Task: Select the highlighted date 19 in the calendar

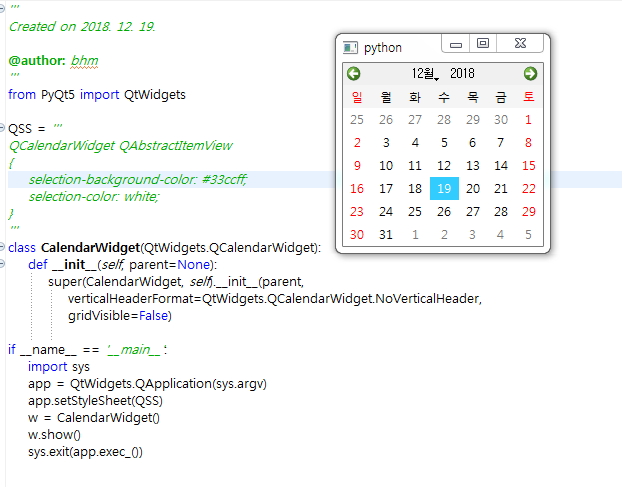Action: [444, 188]
